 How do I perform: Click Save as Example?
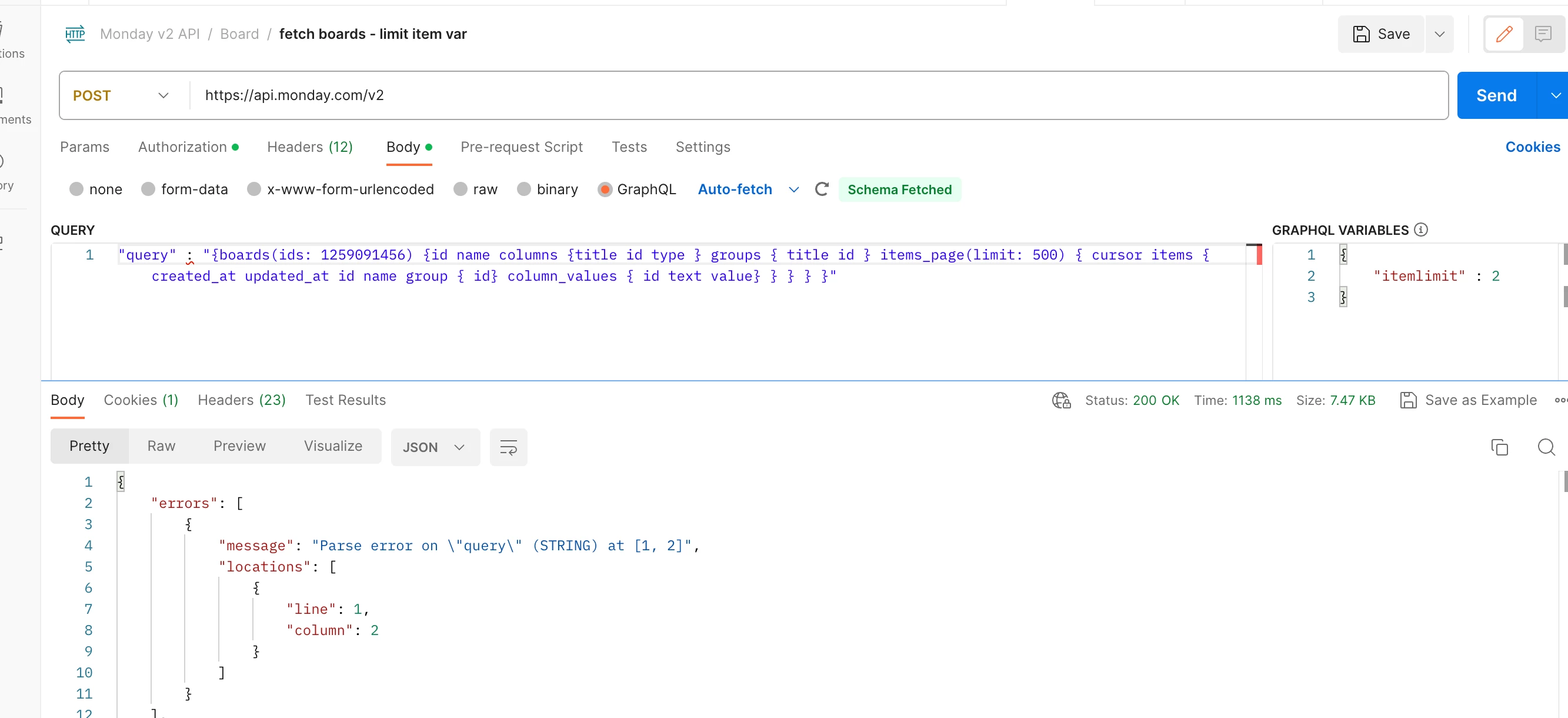1467,400
